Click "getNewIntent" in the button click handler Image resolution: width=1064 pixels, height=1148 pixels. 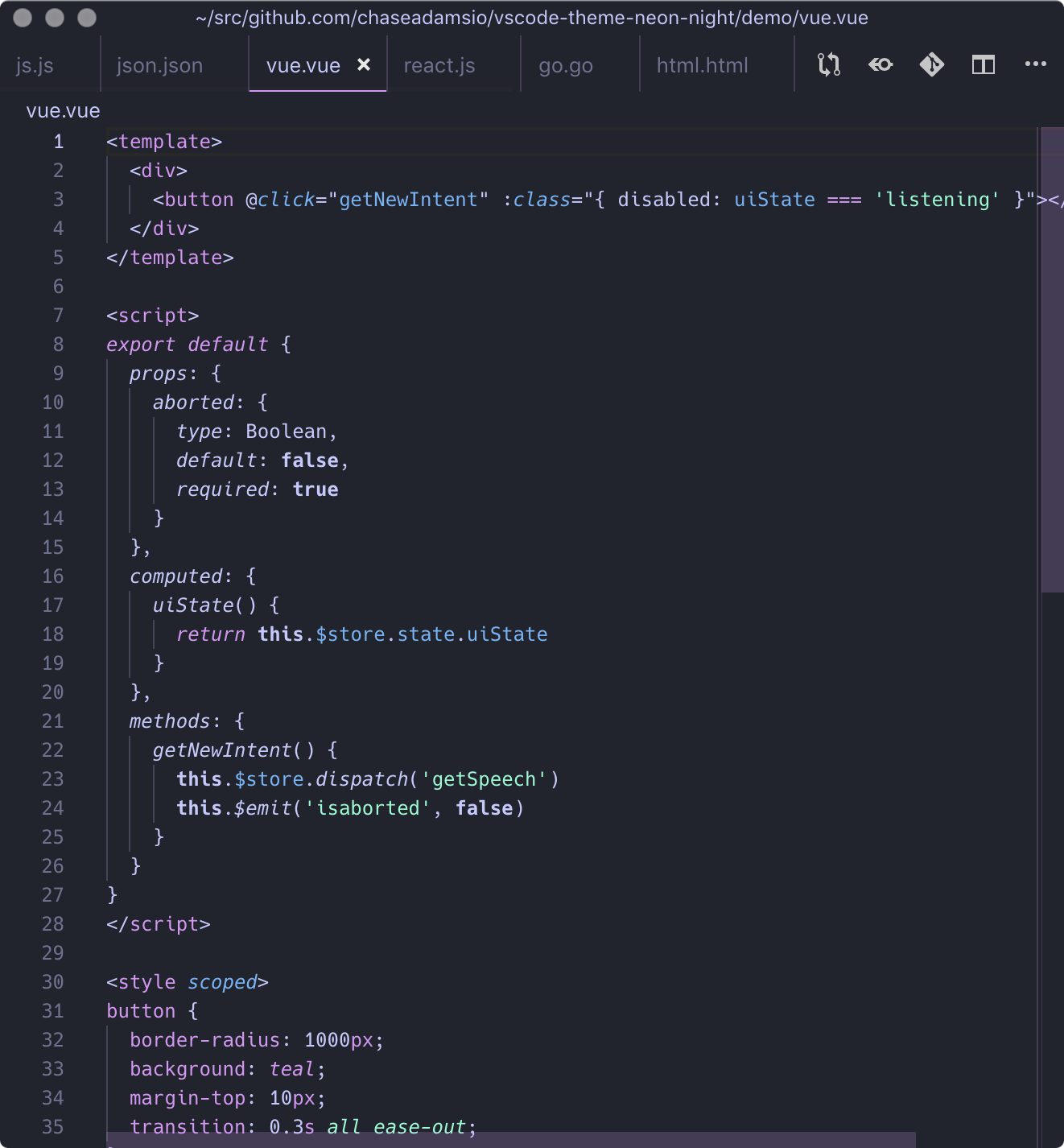point(408,200)
